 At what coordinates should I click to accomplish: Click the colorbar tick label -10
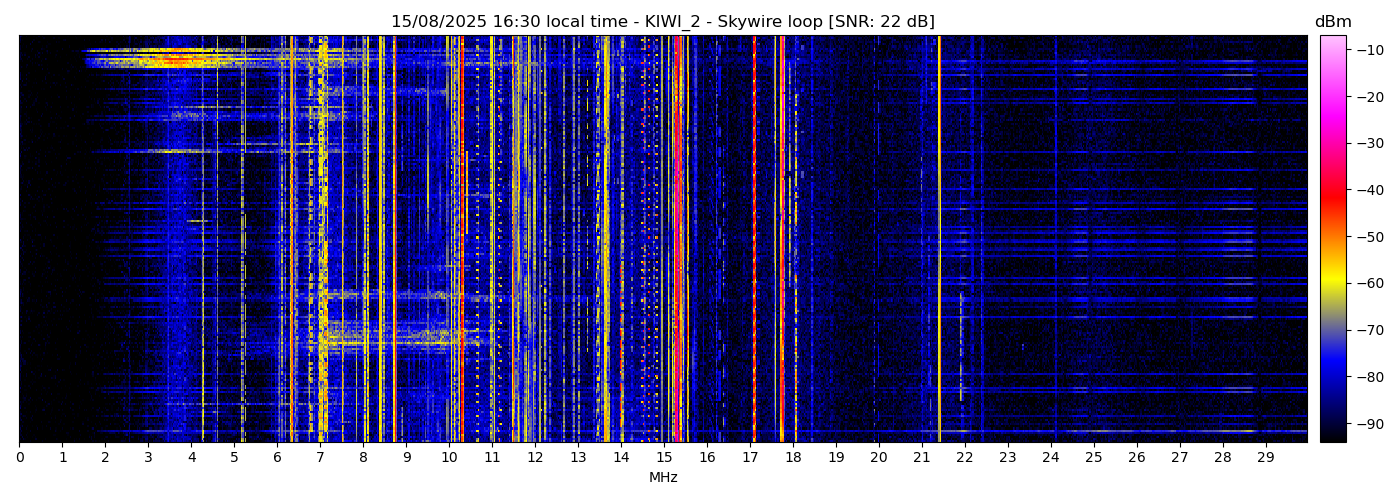pos(1370,50)
